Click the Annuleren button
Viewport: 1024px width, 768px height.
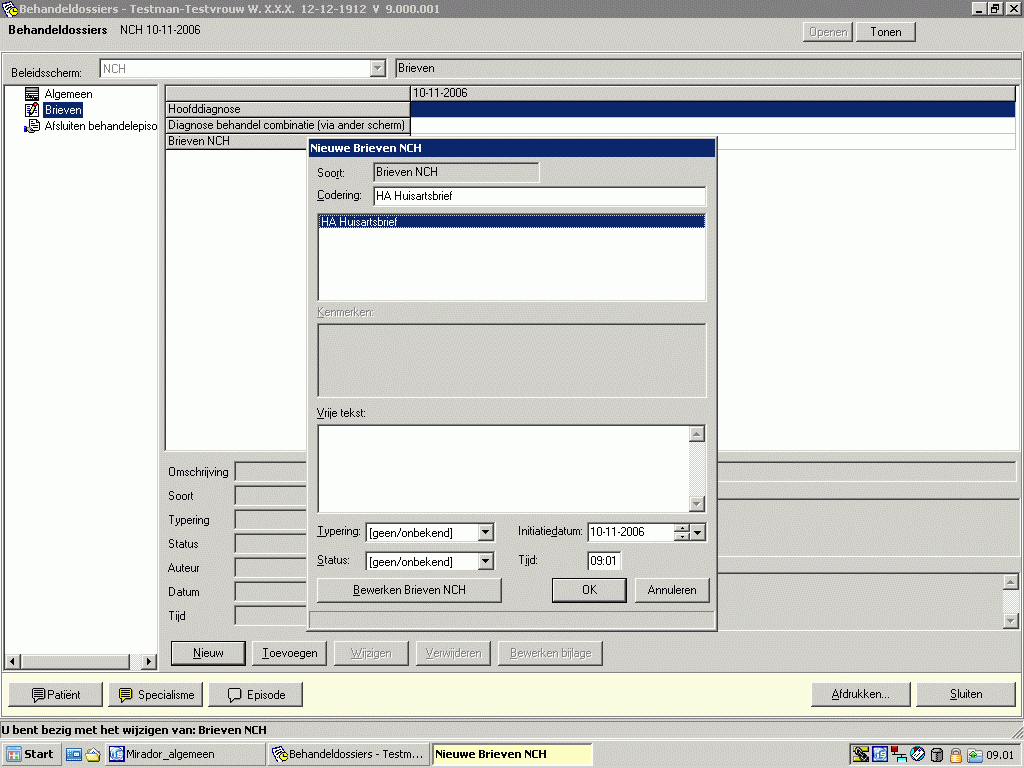(671, 590)
